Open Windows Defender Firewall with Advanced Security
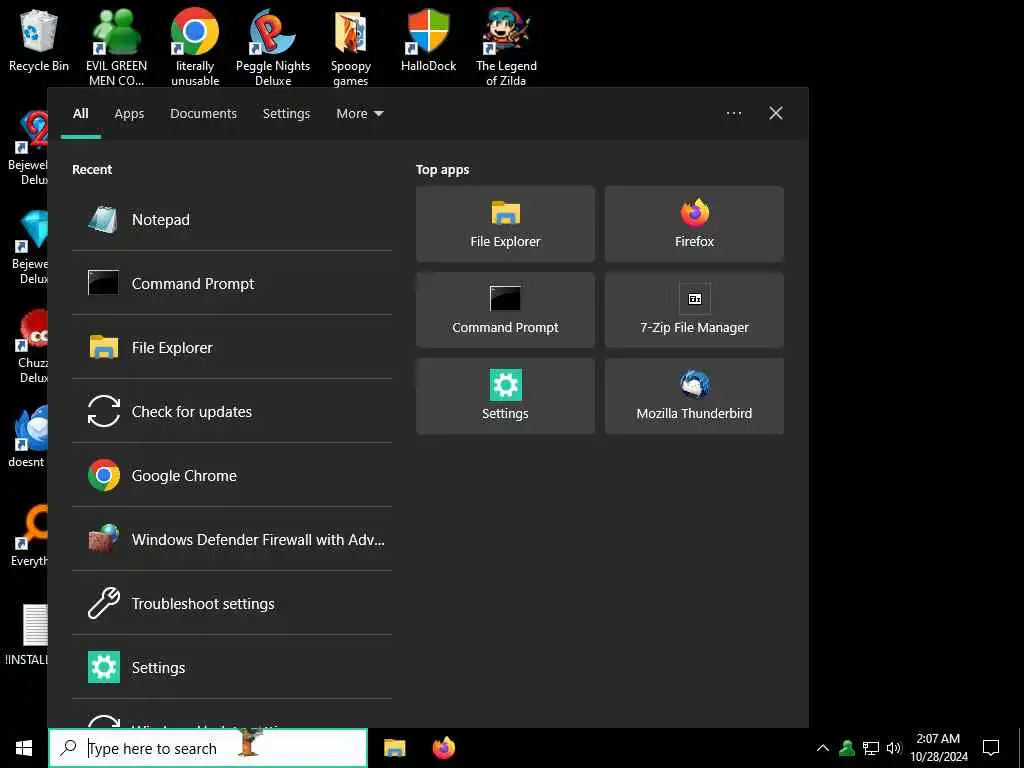The width and height of the screenshot is (1024, 768). [232, 539]
